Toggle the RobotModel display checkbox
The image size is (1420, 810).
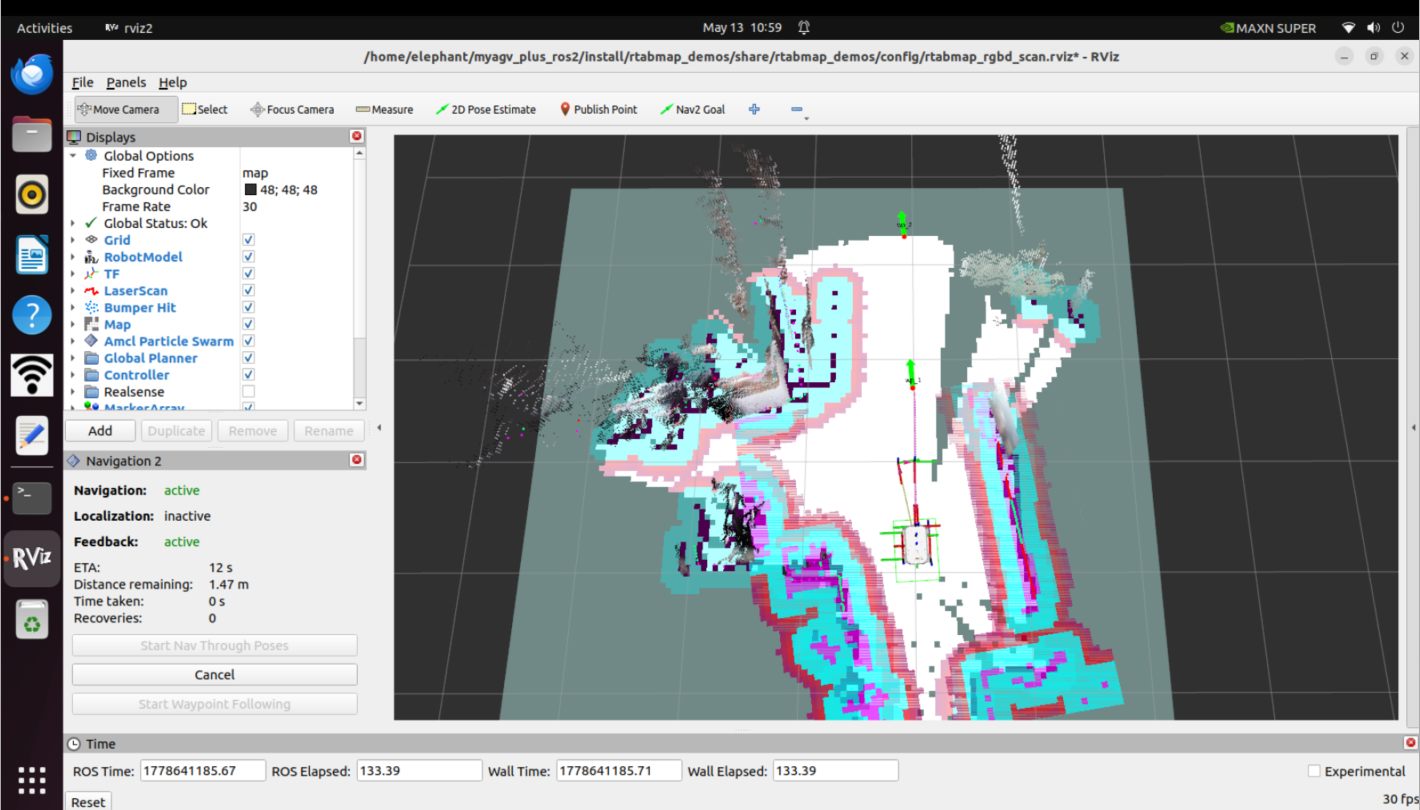coord(248,257)
